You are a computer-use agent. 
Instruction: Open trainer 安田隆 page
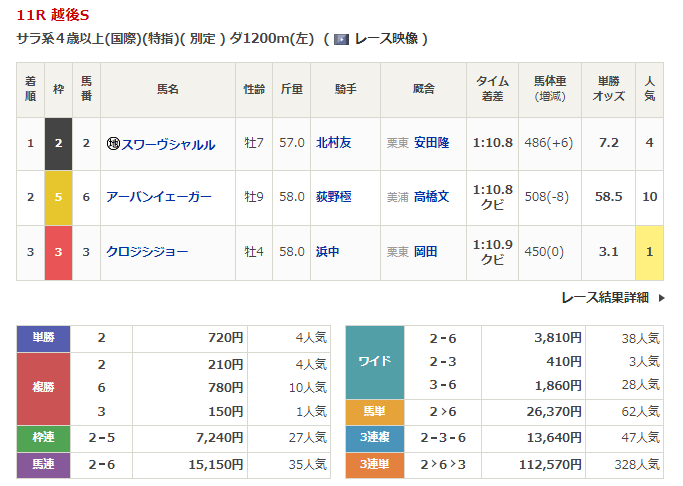pos(431,143)
